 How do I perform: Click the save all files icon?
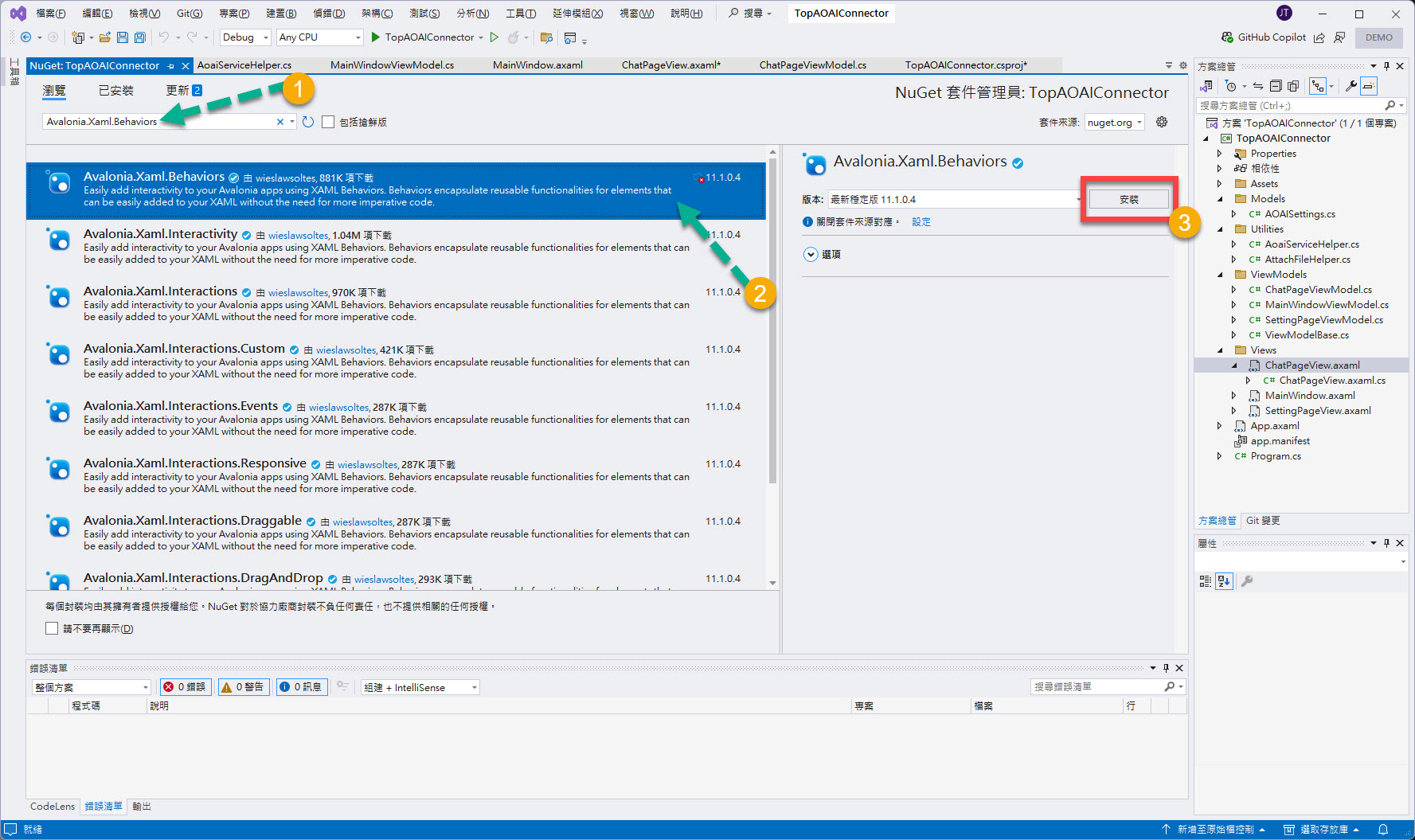[140, 37]
